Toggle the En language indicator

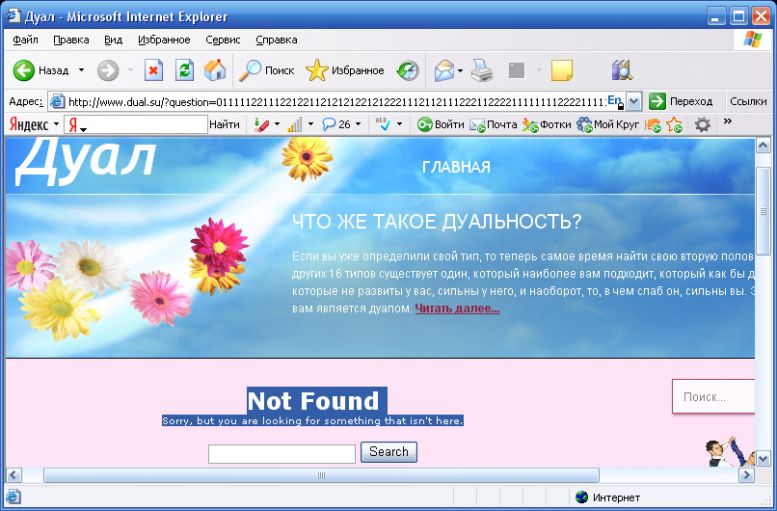point(614,101)
